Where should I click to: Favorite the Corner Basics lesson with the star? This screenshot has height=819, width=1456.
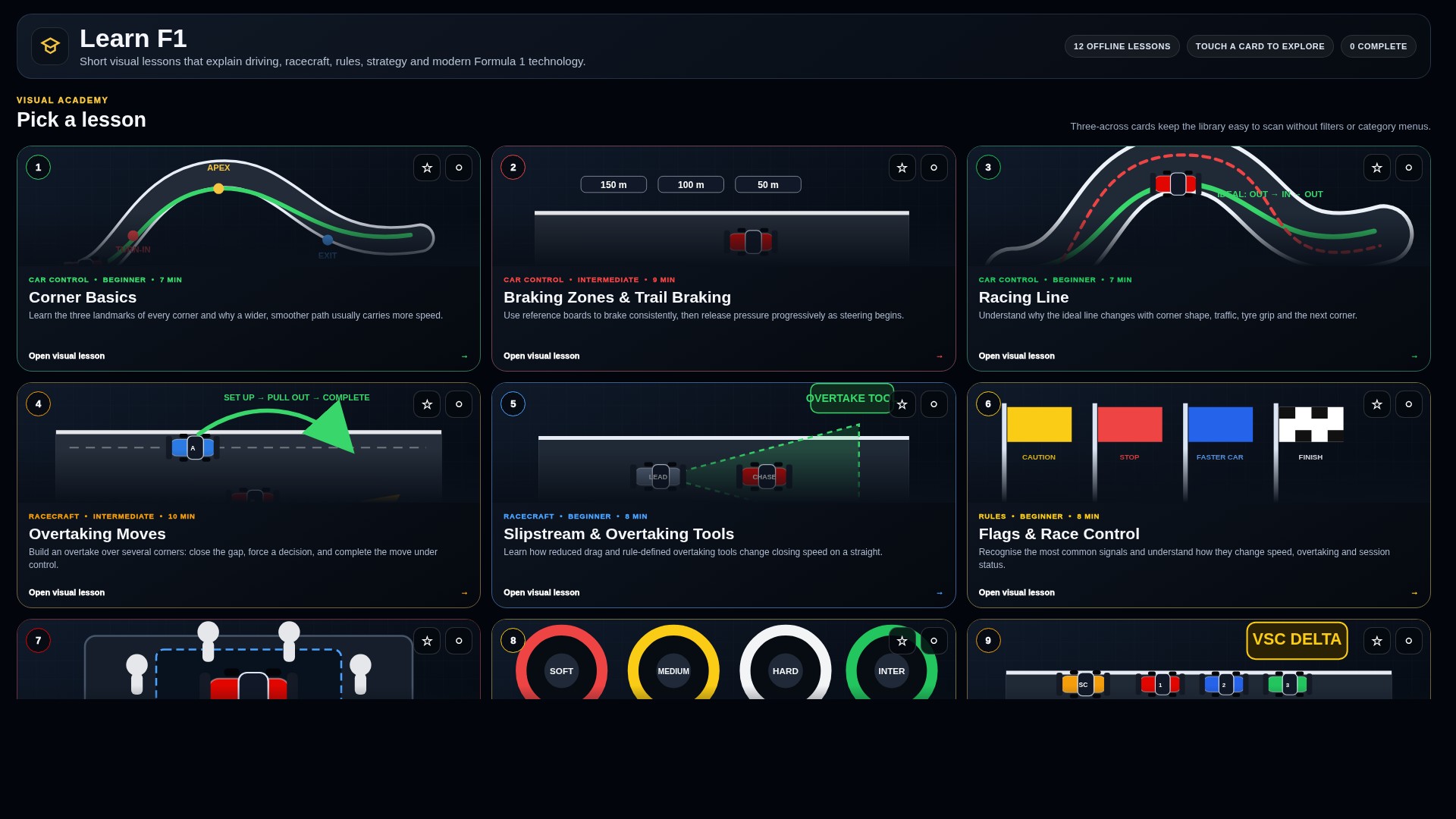427,168
